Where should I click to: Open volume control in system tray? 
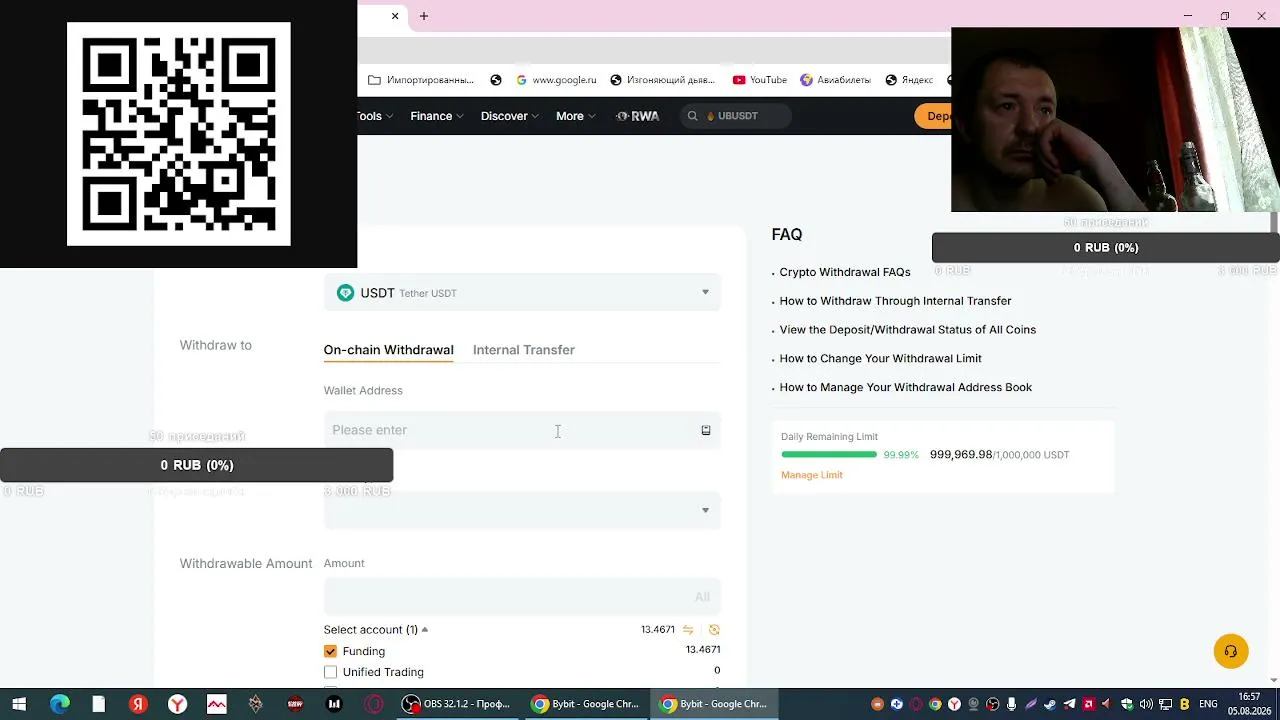click(1146, 704)
